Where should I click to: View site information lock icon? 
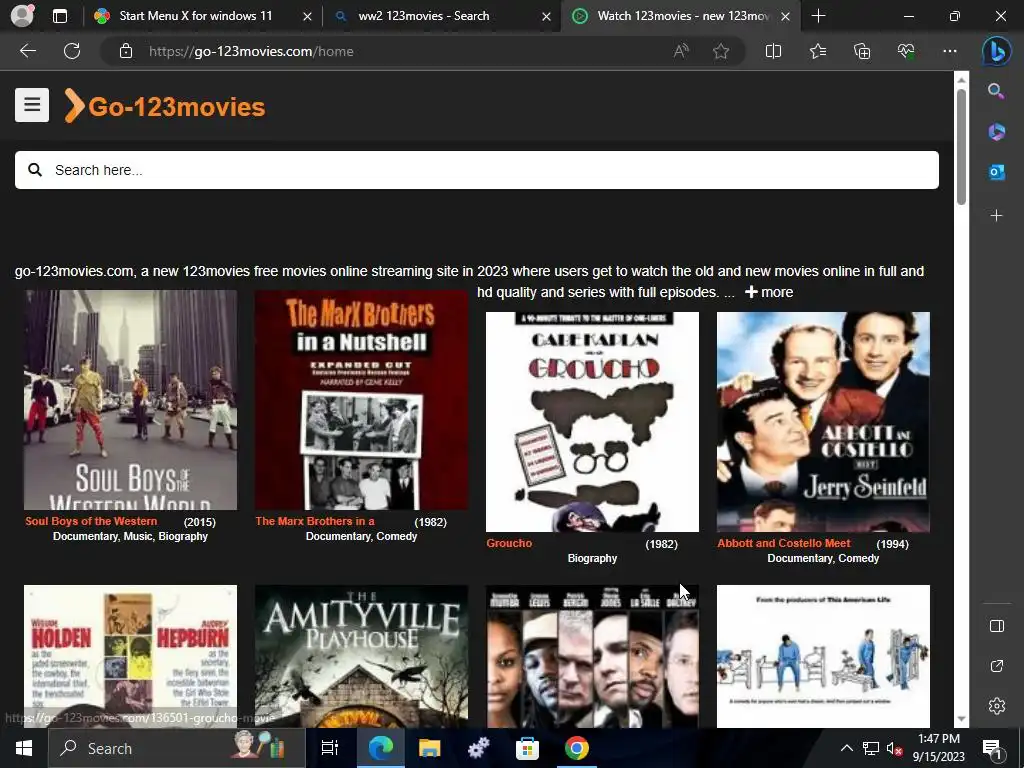click(x=126, y=51)
